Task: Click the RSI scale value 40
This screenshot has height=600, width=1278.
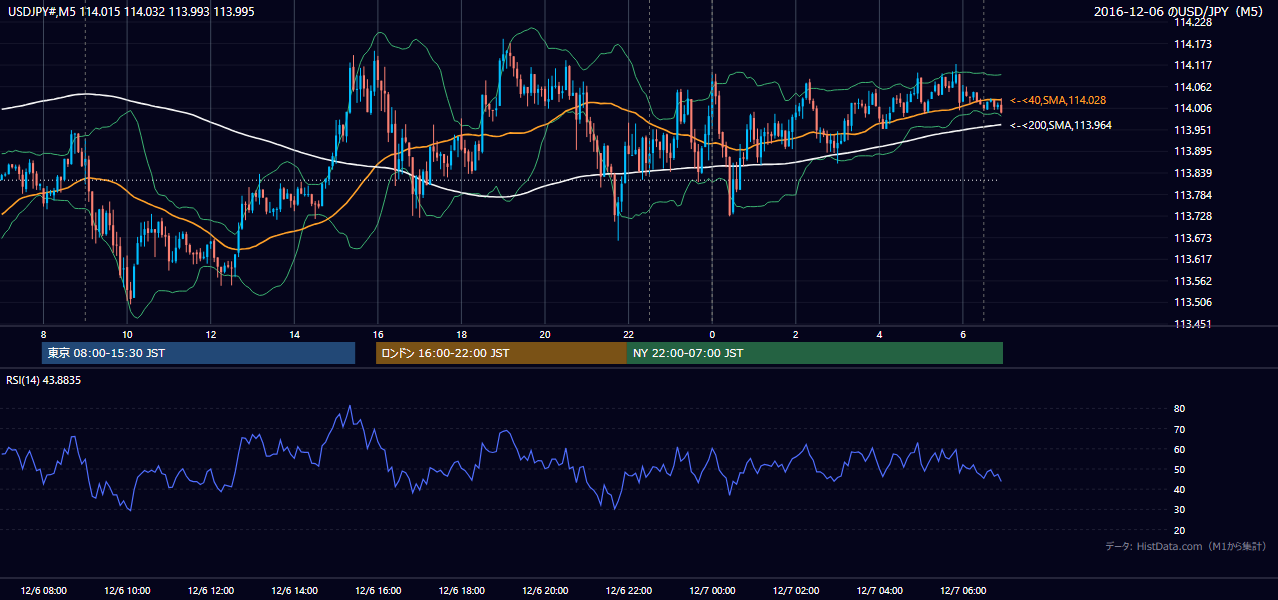Action: click(1179, 489)
